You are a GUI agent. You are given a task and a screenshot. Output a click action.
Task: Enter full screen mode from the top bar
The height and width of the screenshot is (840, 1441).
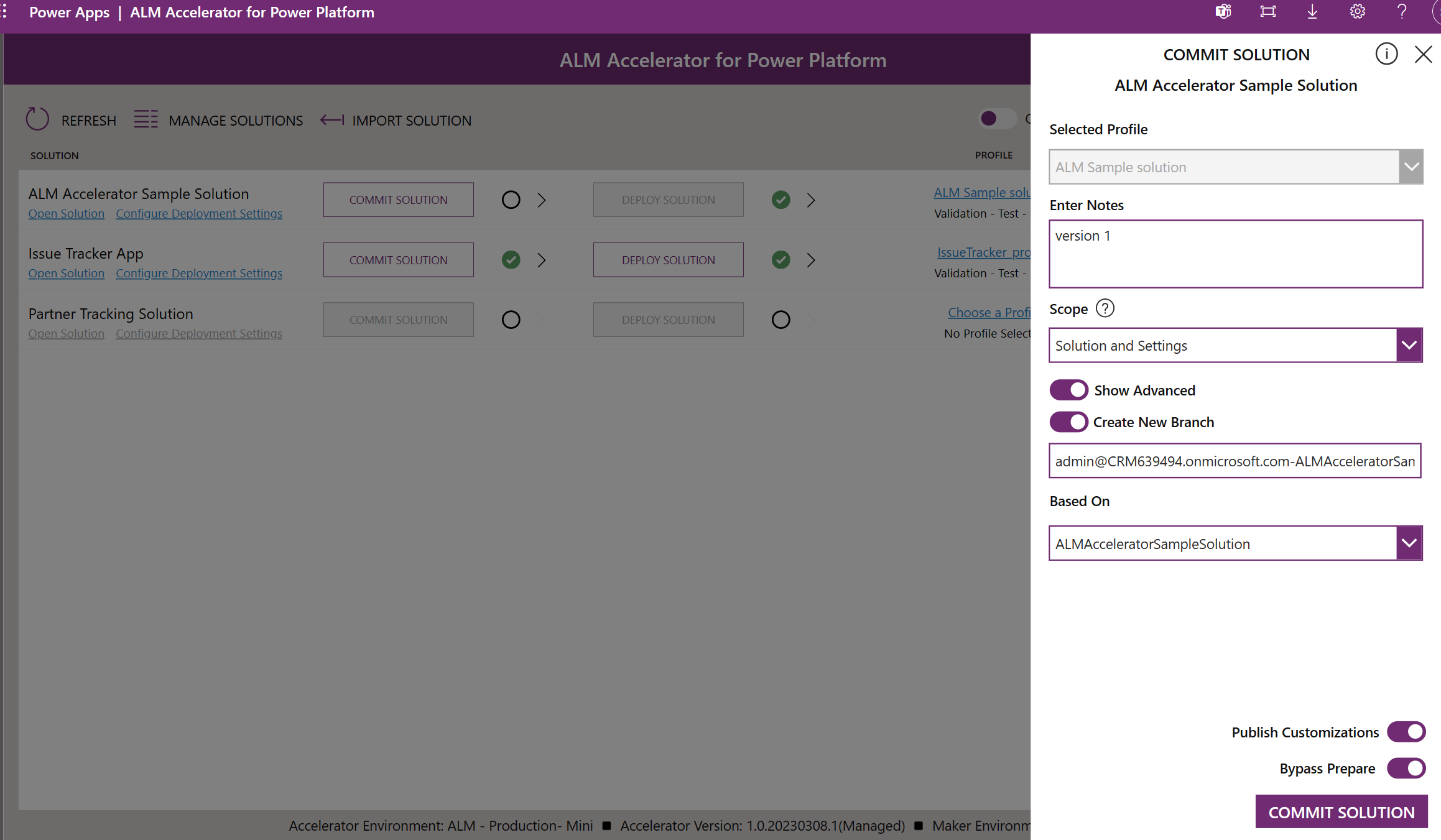click(x=1268, y=11)
